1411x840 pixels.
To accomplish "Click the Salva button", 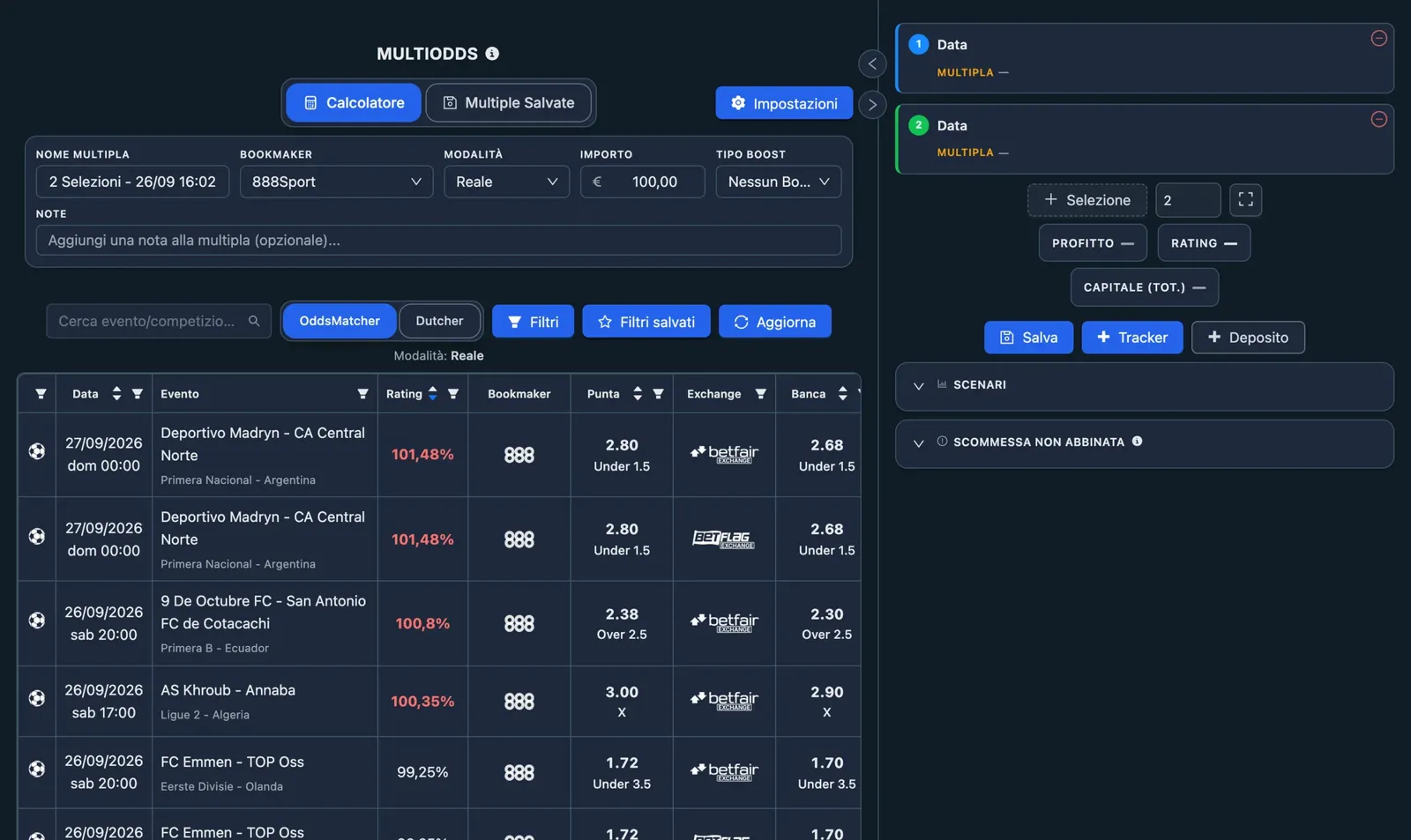I will [1028, 338].
